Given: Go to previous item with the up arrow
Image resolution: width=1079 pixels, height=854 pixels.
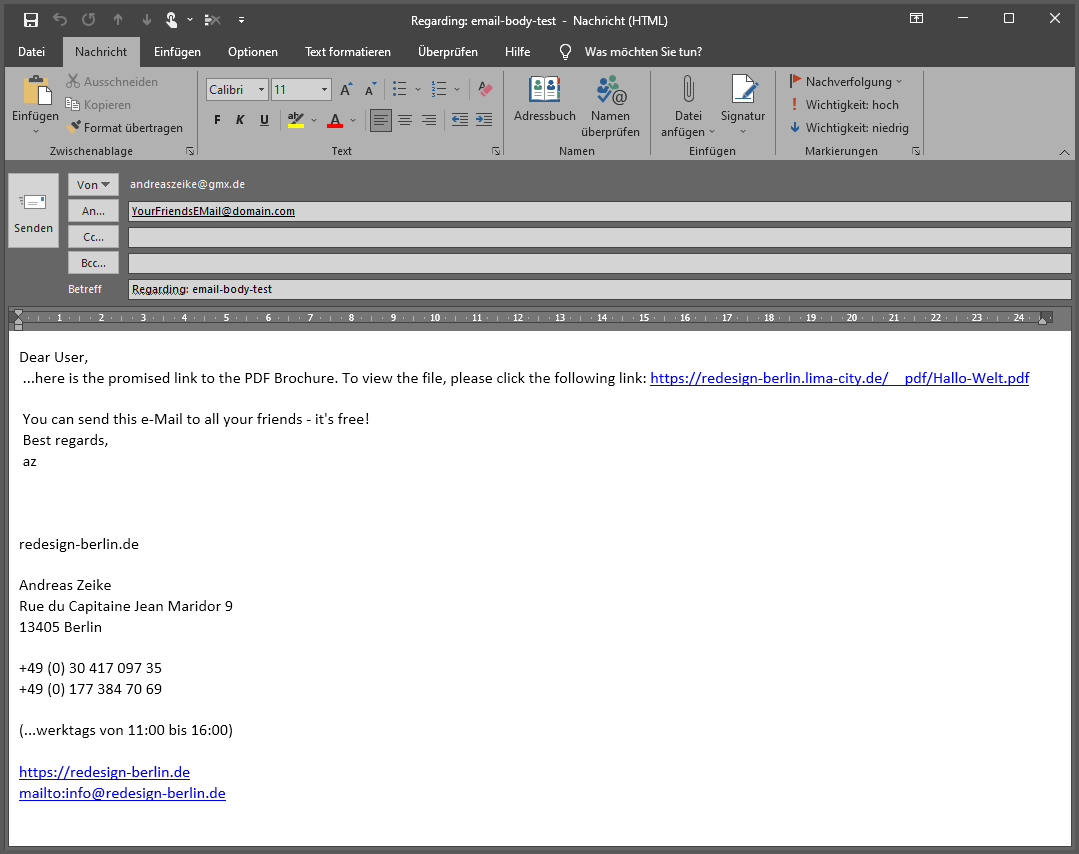Looking at the screenshot, I should (118, 20).
